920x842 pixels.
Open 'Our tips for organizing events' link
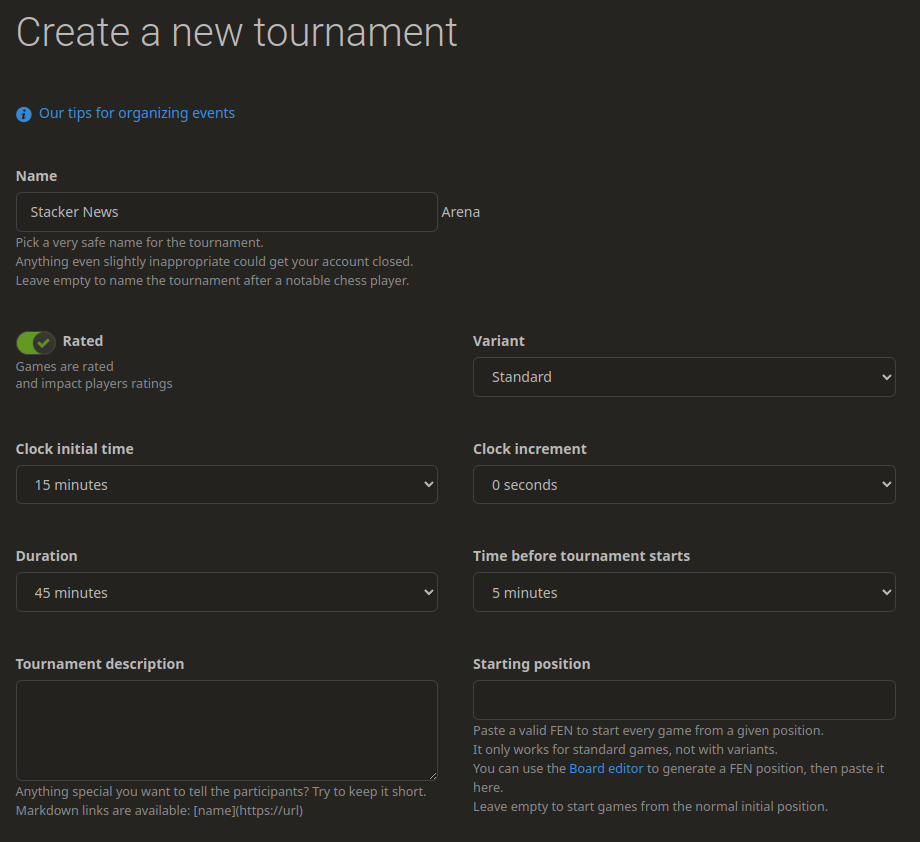pyautogui.click(x=136, y=113)
